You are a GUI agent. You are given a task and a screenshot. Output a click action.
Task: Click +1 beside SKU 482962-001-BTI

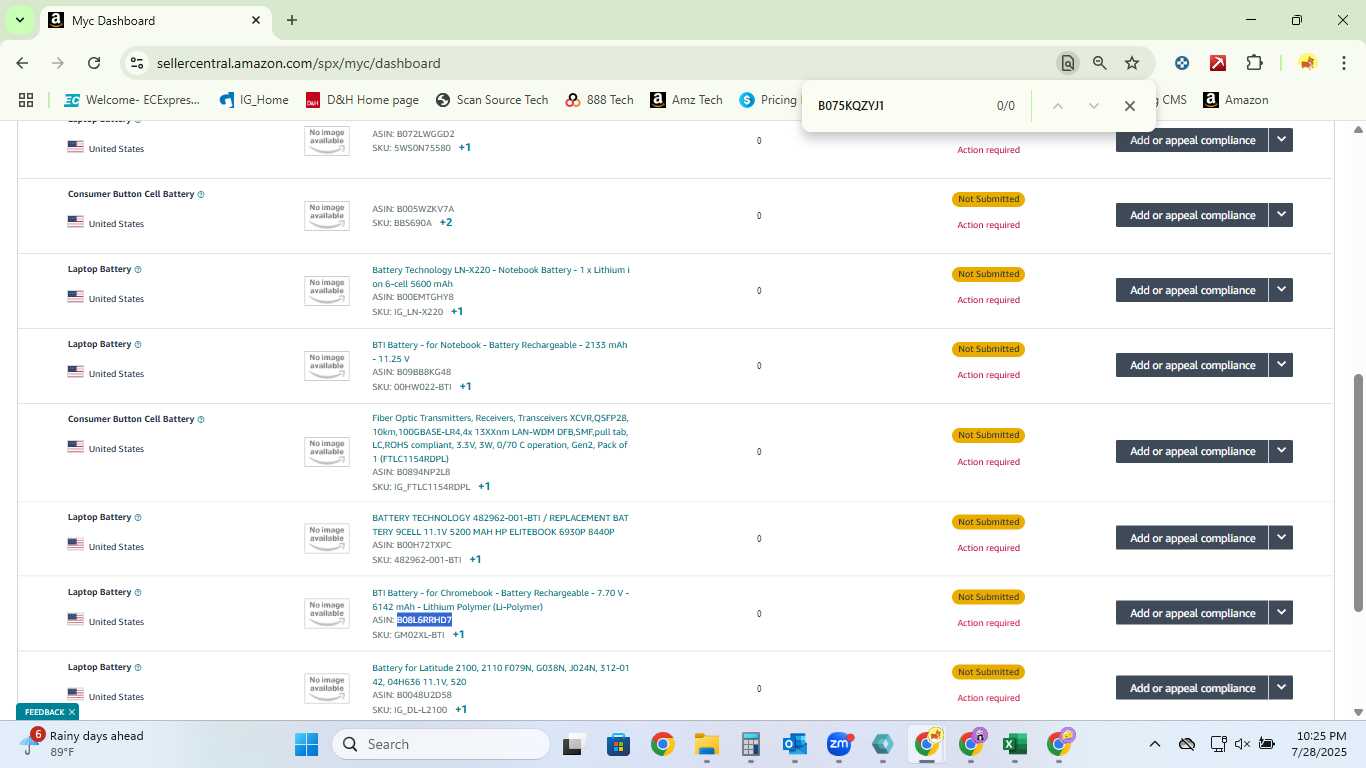click(x=475, y=559)
